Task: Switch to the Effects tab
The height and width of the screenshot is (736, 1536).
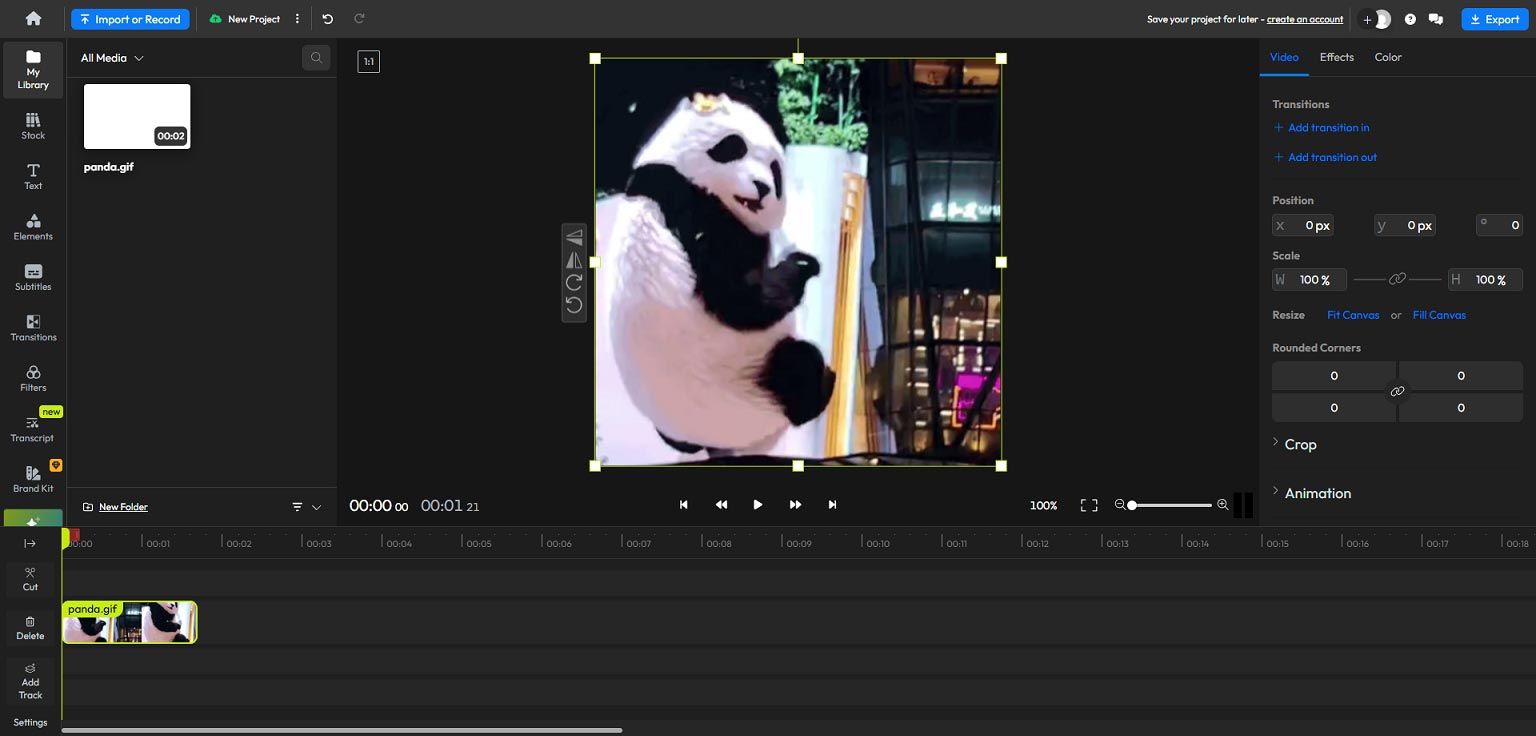Action: tap(1336, 57)
